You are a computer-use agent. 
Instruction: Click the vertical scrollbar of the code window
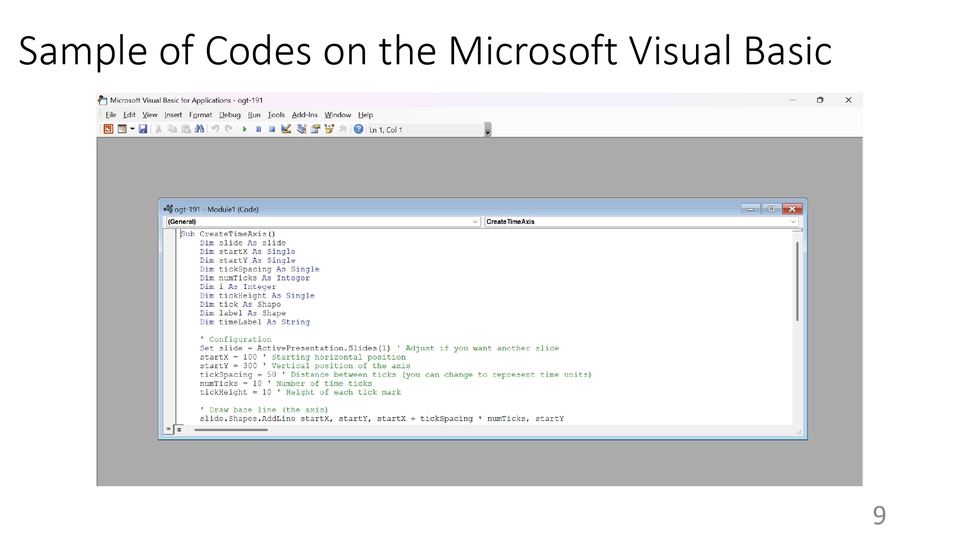pos(797,280)
